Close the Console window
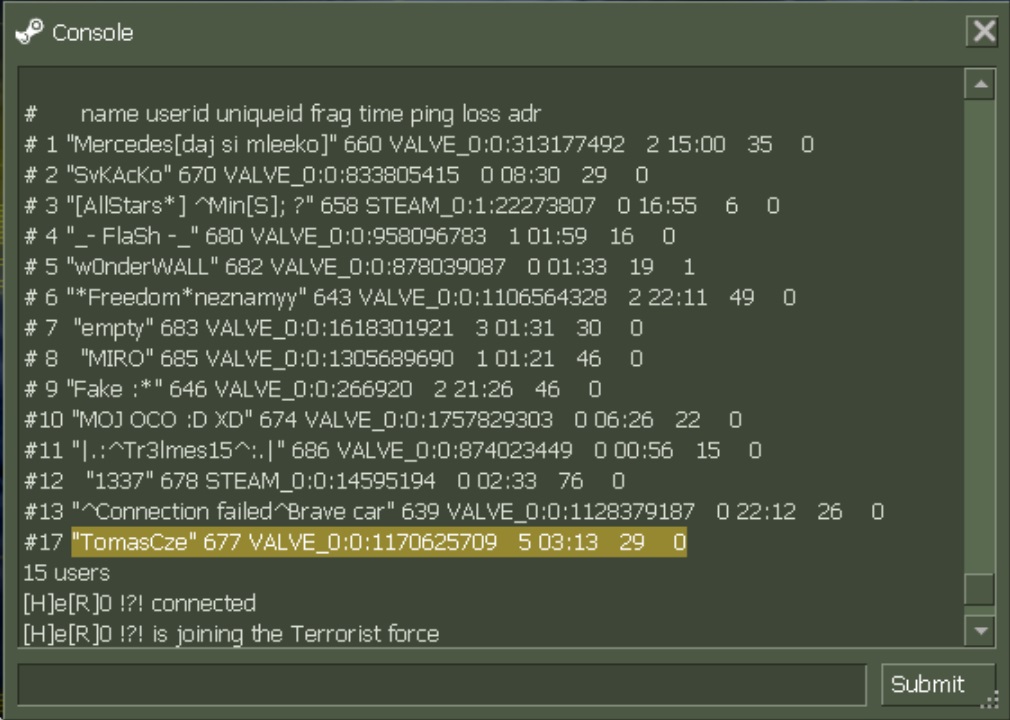The height and width of the screenshot is (720, 1010). coord(983,32)
